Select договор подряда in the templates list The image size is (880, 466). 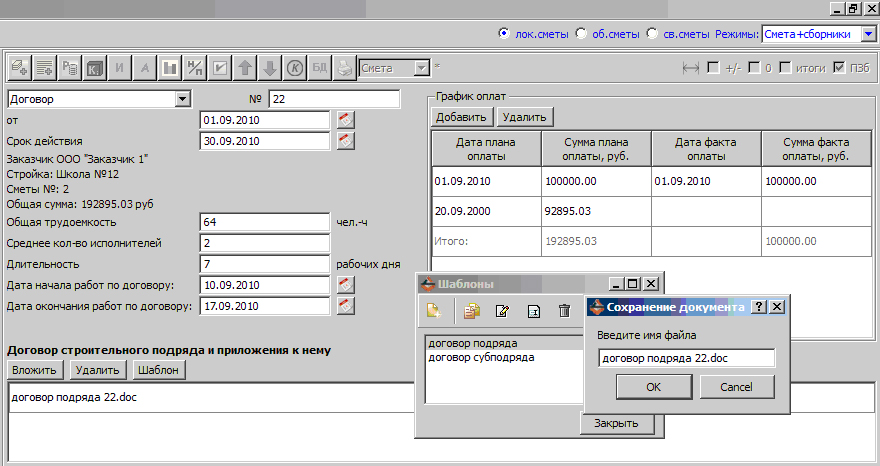tap(474, 344)
